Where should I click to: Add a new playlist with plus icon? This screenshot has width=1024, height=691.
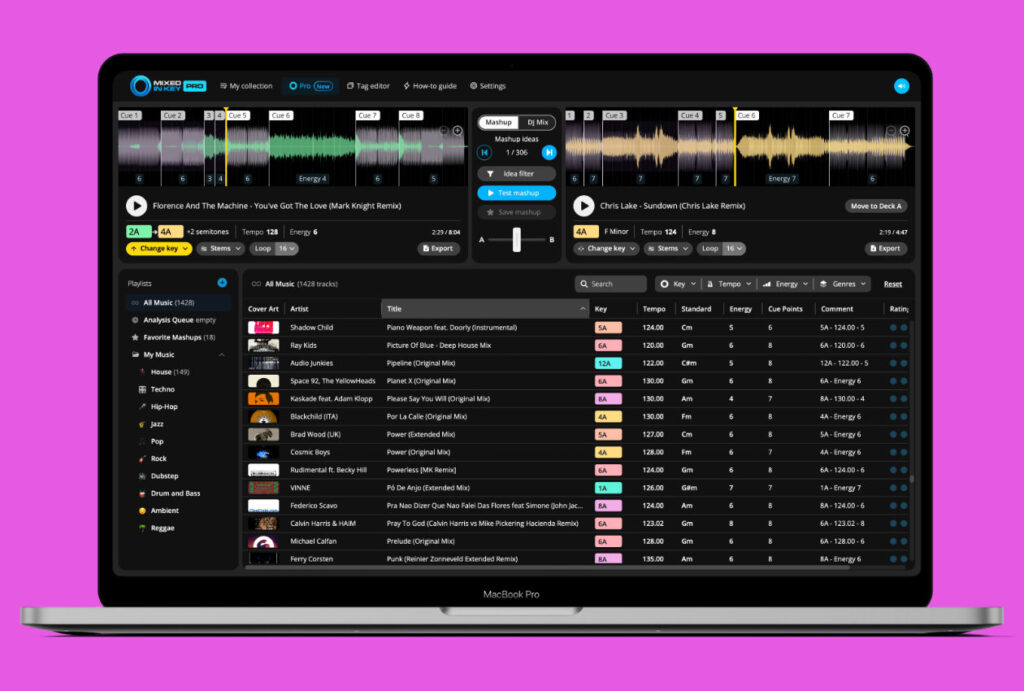(222, 283)
